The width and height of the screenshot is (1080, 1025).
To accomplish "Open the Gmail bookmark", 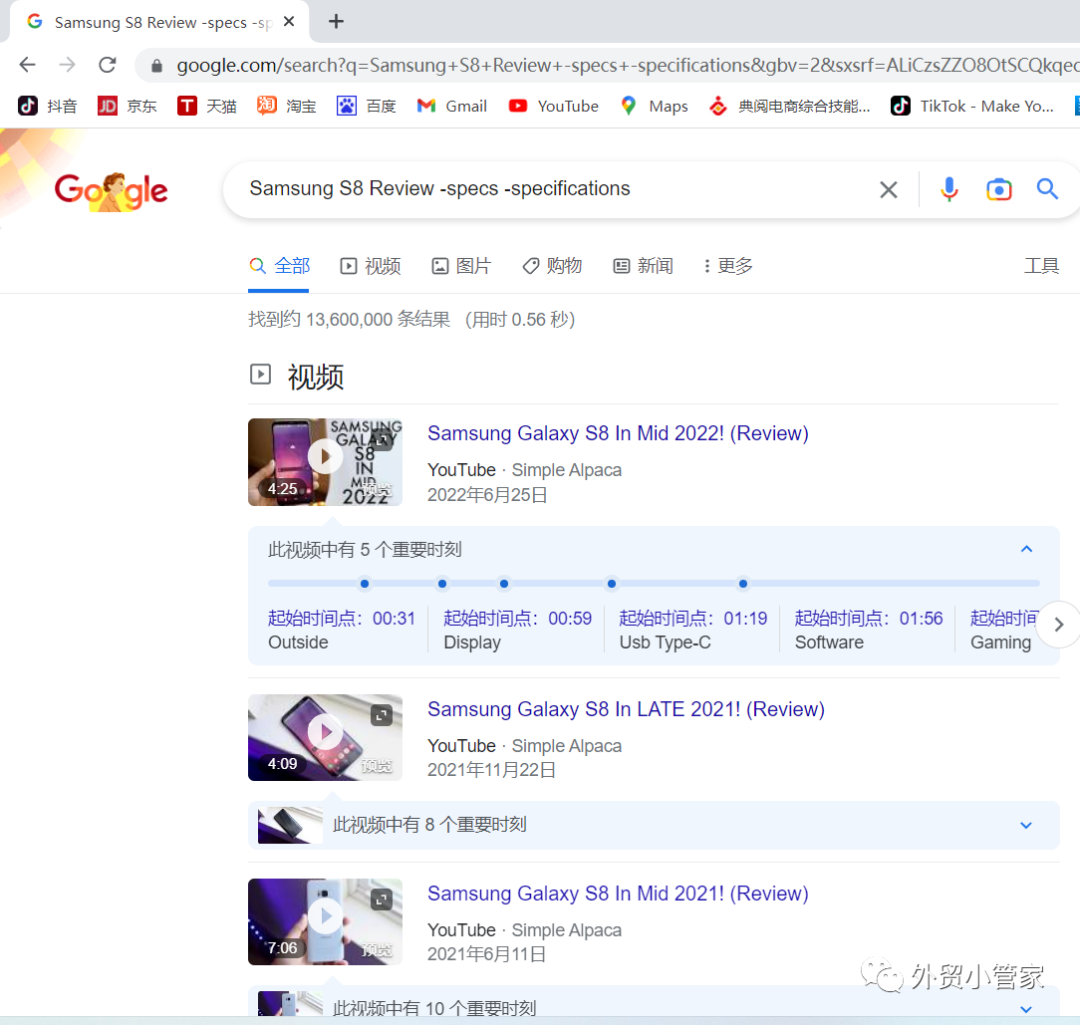I will pos(452,106).
